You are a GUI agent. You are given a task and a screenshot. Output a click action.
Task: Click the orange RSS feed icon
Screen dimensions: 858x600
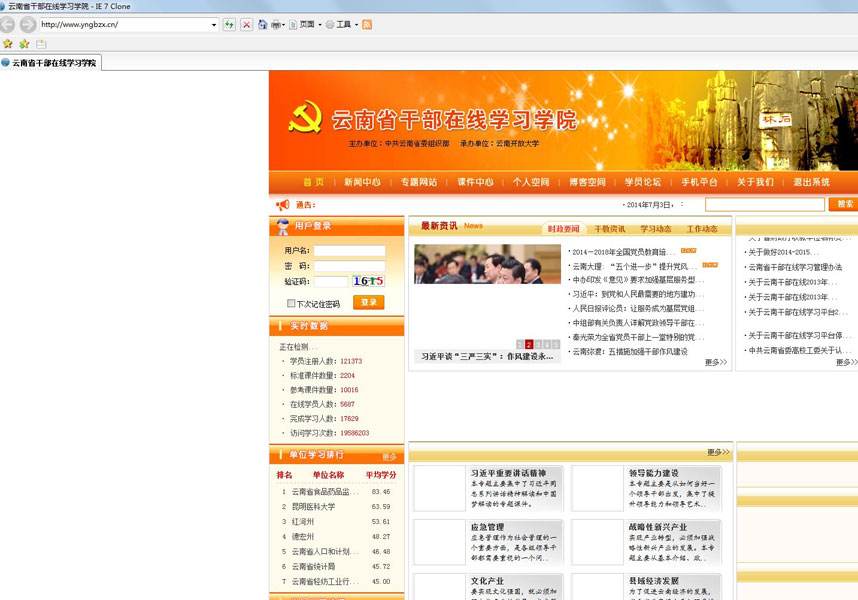point(367,25)
